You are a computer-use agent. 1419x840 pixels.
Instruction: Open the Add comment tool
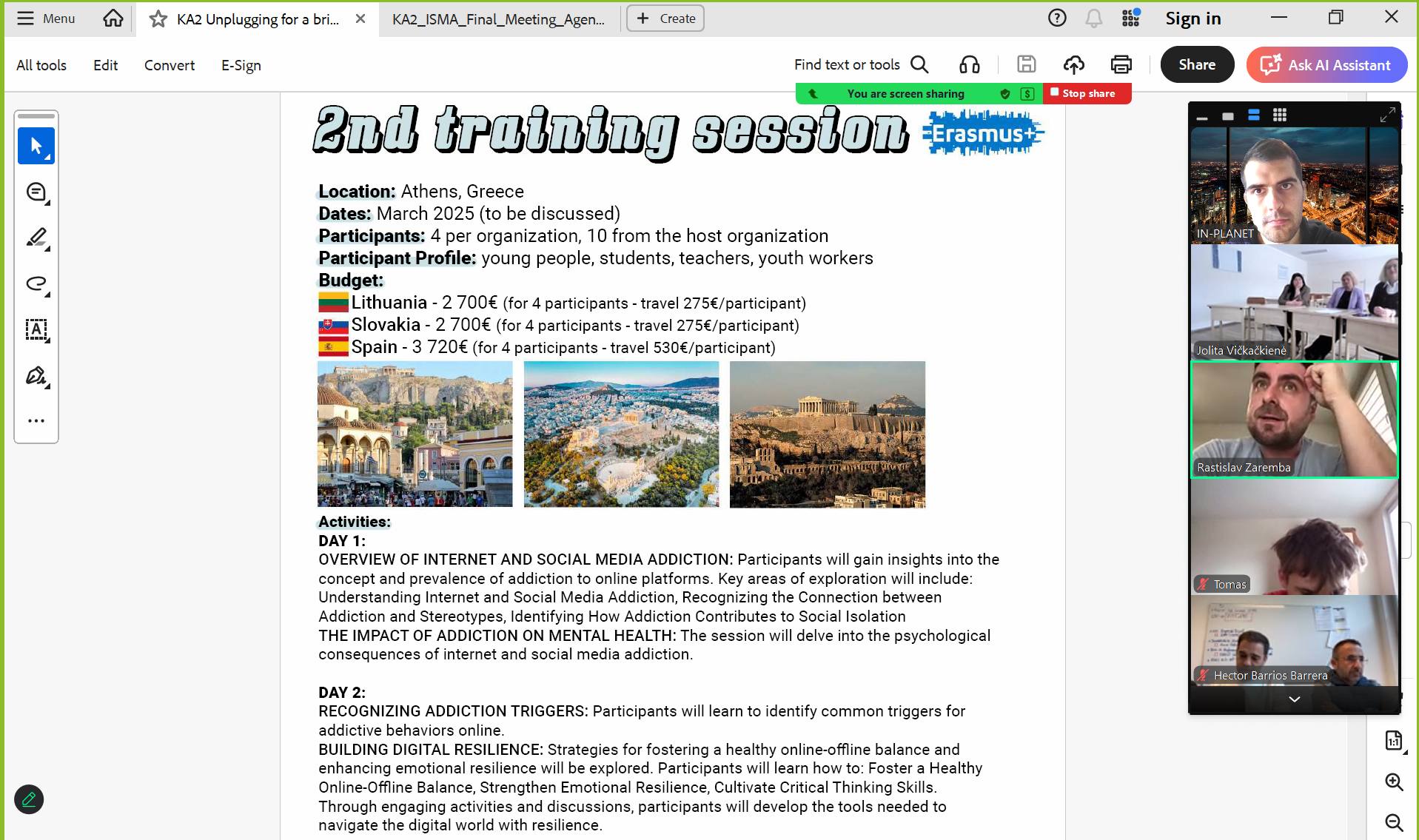coord(36,192)
